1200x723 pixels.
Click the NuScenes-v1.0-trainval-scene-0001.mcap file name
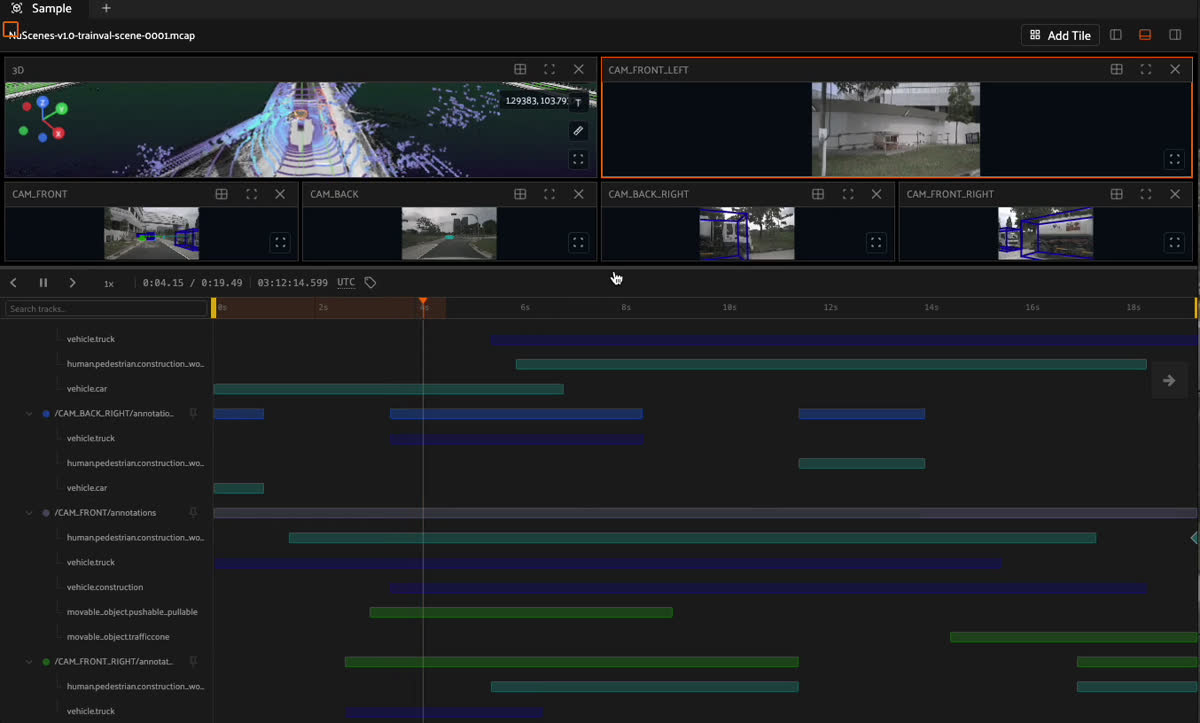(101, 35)
